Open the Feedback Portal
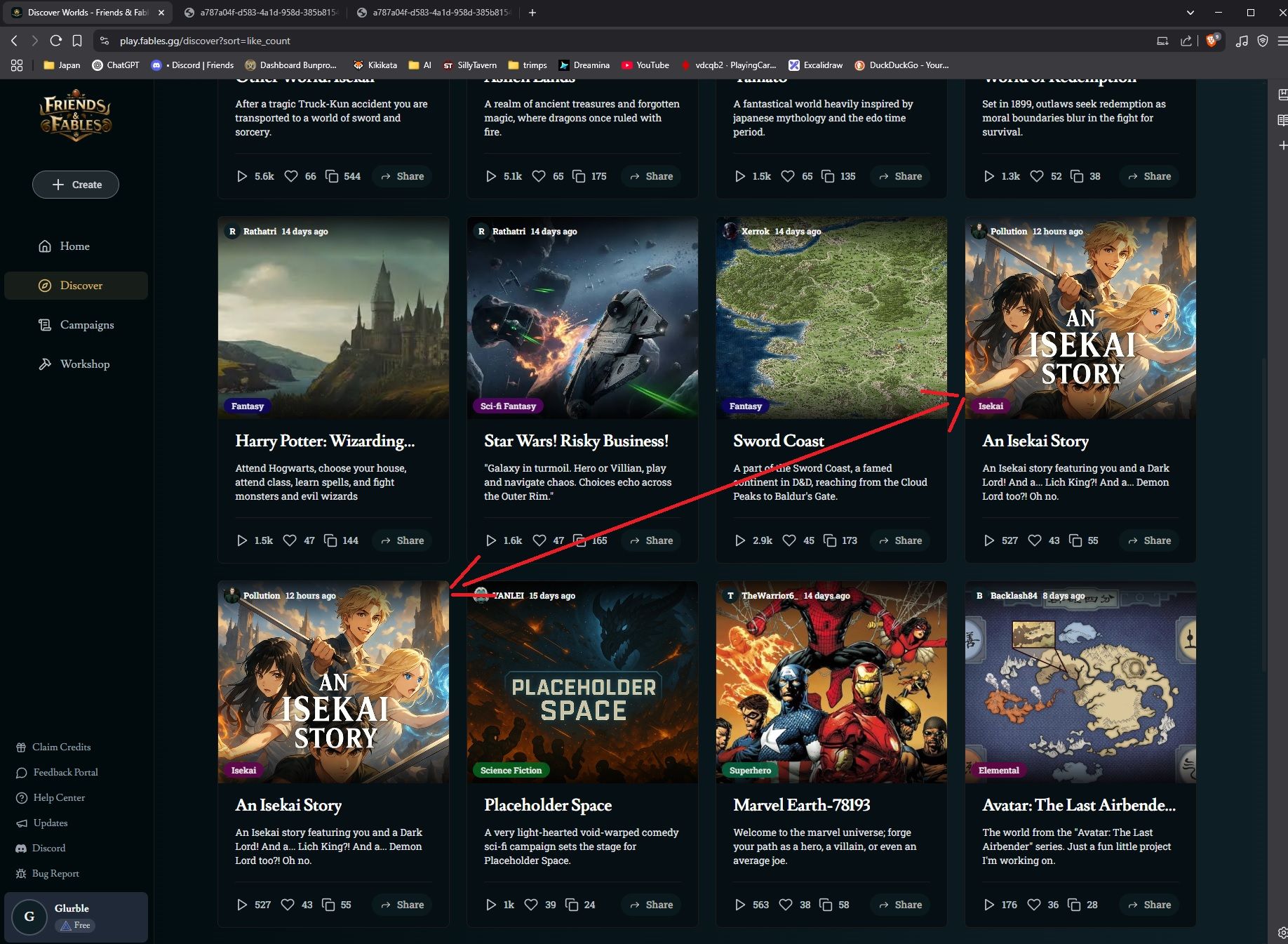This screenshot has width=1288, height=944. point(57,772)
